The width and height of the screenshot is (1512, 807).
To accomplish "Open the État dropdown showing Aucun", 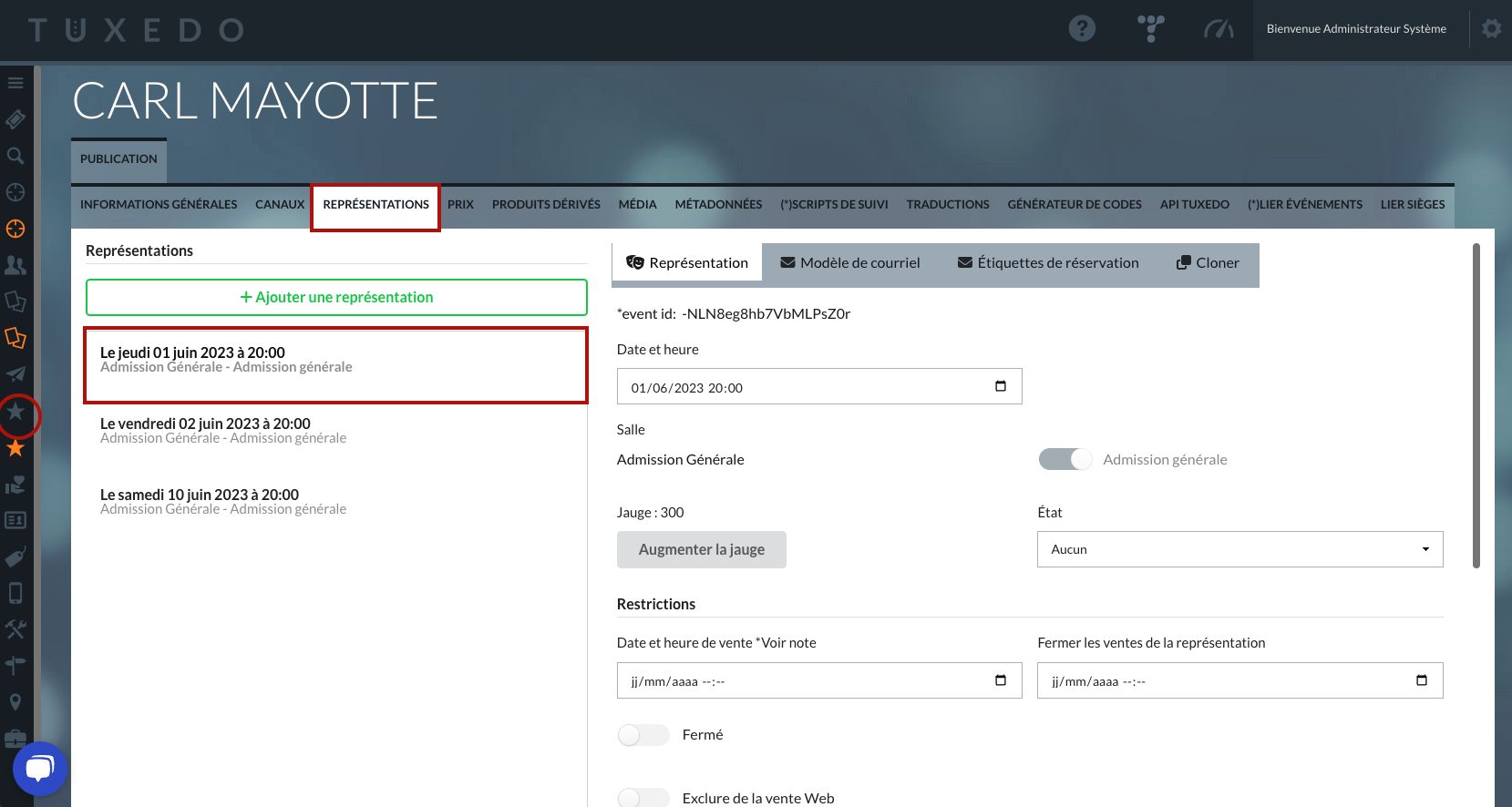I will tap(1239, 549).
